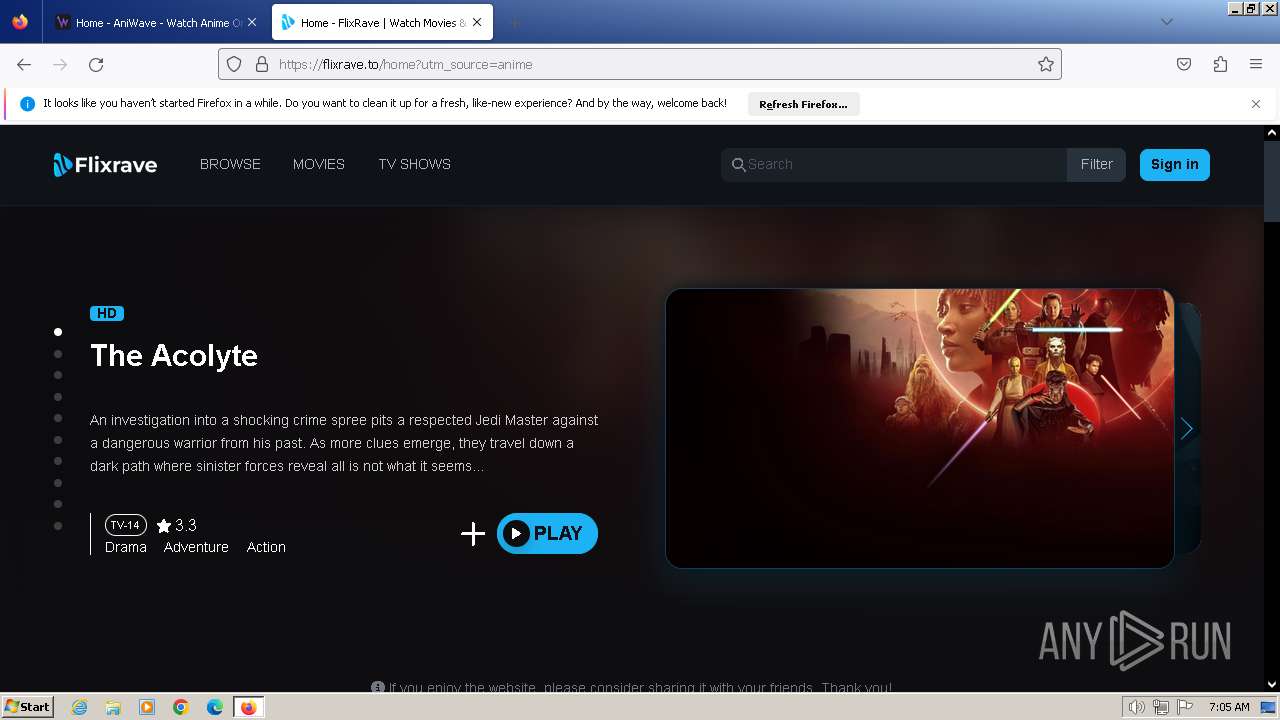Open the extensions puzzle icon
1280x720 pixels.
(x=1220, y=64)
